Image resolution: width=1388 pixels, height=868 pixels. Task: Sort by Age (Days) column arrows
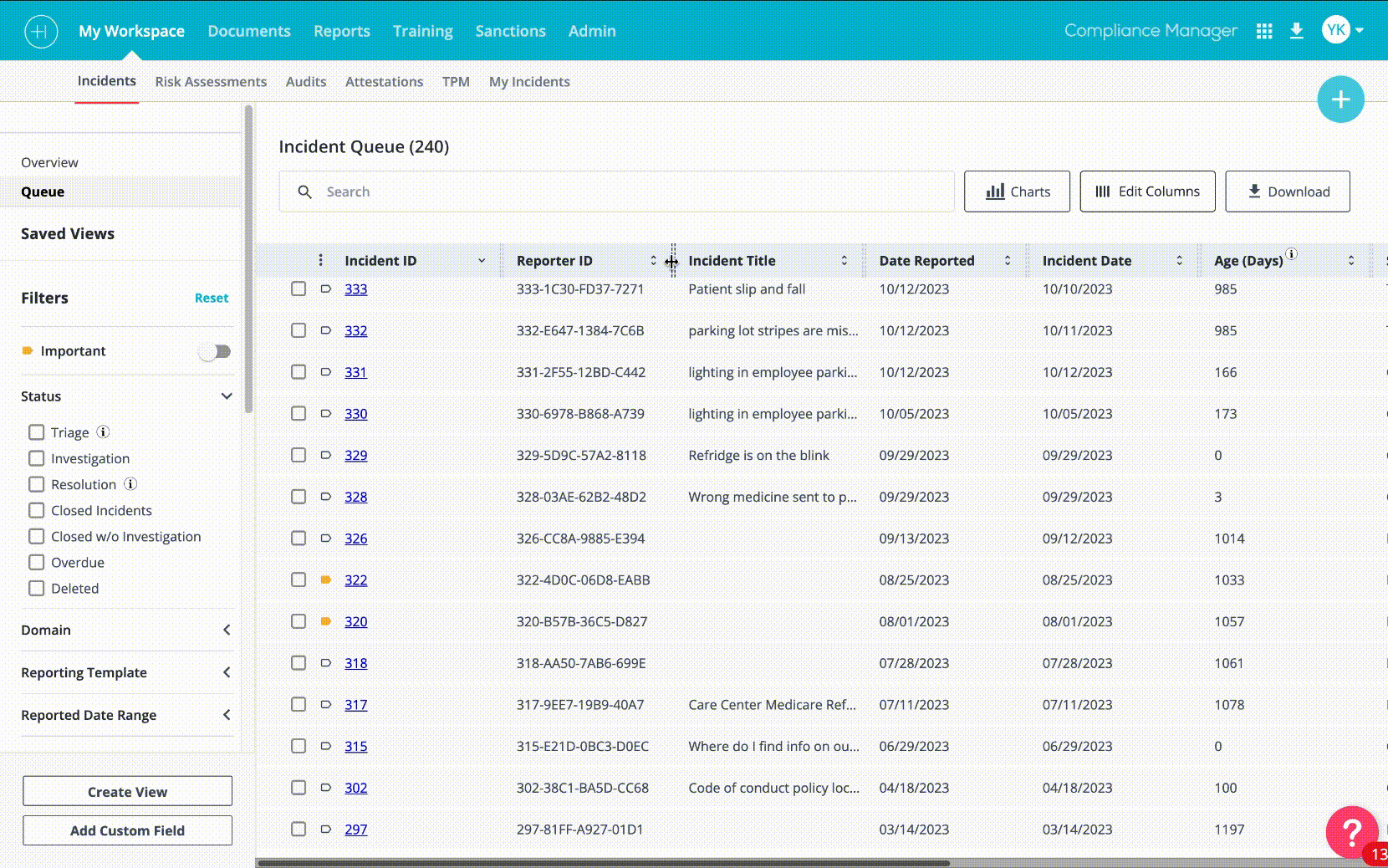click(x=1351, y=261)
